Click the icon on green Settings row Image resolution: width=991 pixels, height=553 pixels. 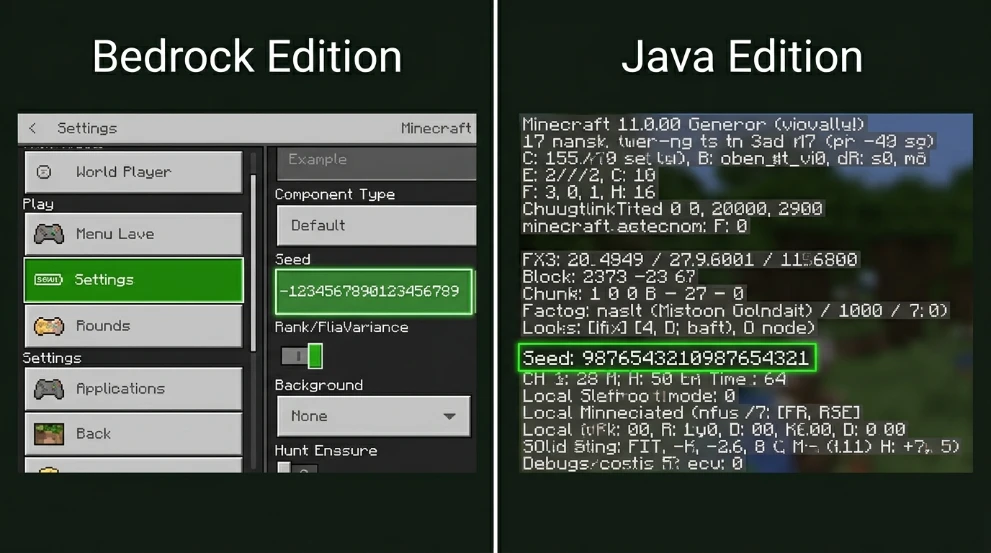tap(49, 279)
